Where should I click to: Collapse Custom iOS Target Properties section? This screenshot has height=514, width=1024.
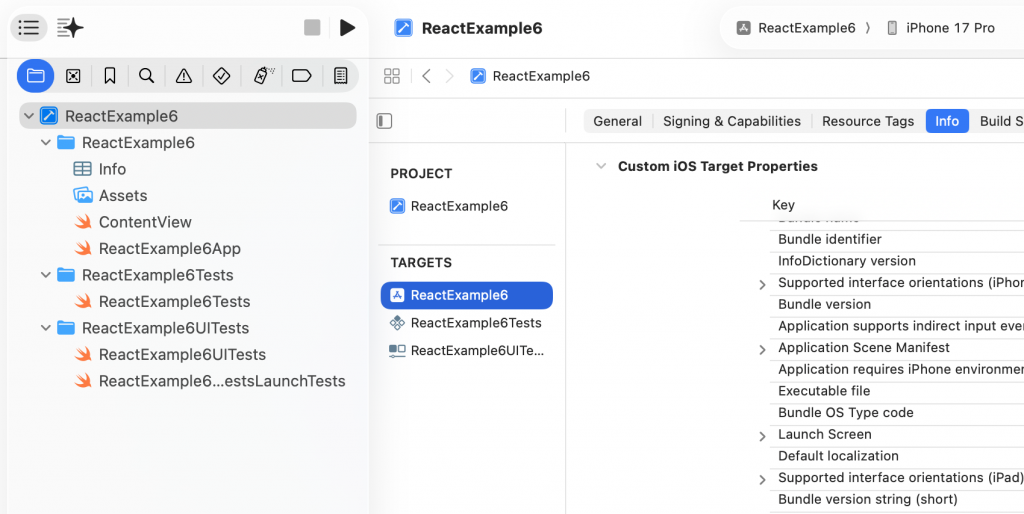point(600,167)
